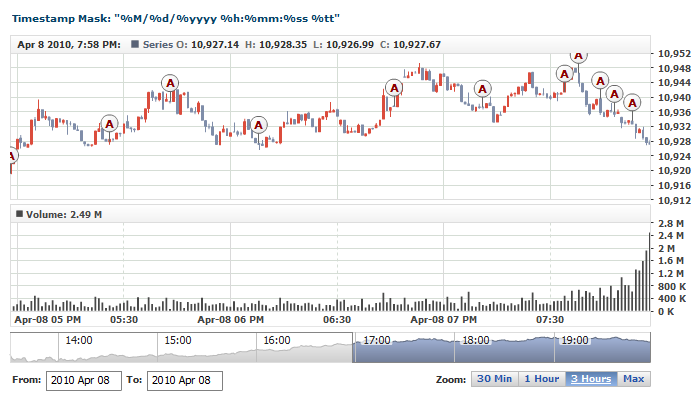Set zoom to 30 Min

495,379
